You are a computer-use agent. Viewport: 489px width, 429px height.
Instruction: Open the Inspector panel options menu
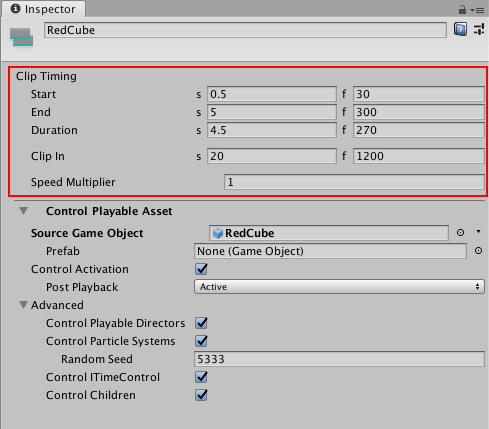pos(477,10)
